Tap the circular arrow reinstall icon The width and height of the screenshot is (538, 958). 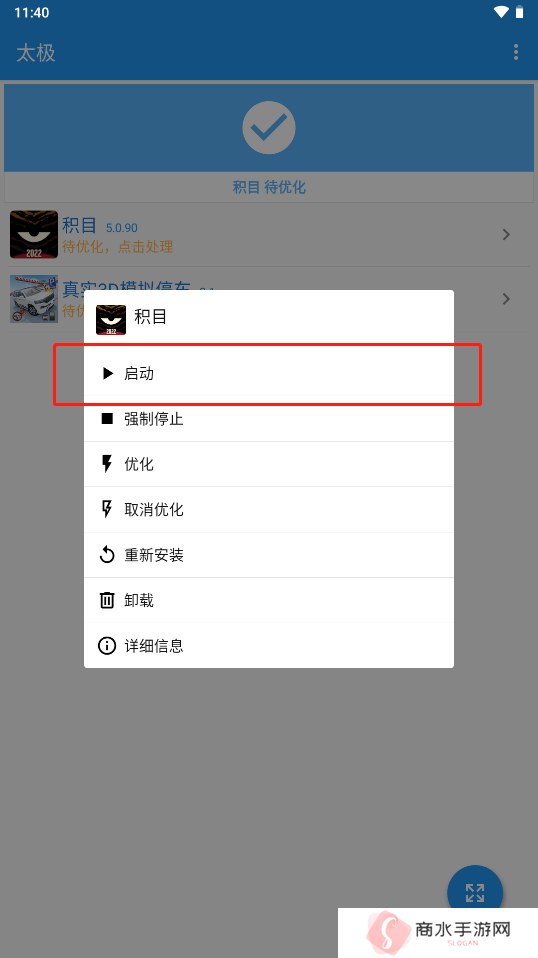tap(107, 555)
